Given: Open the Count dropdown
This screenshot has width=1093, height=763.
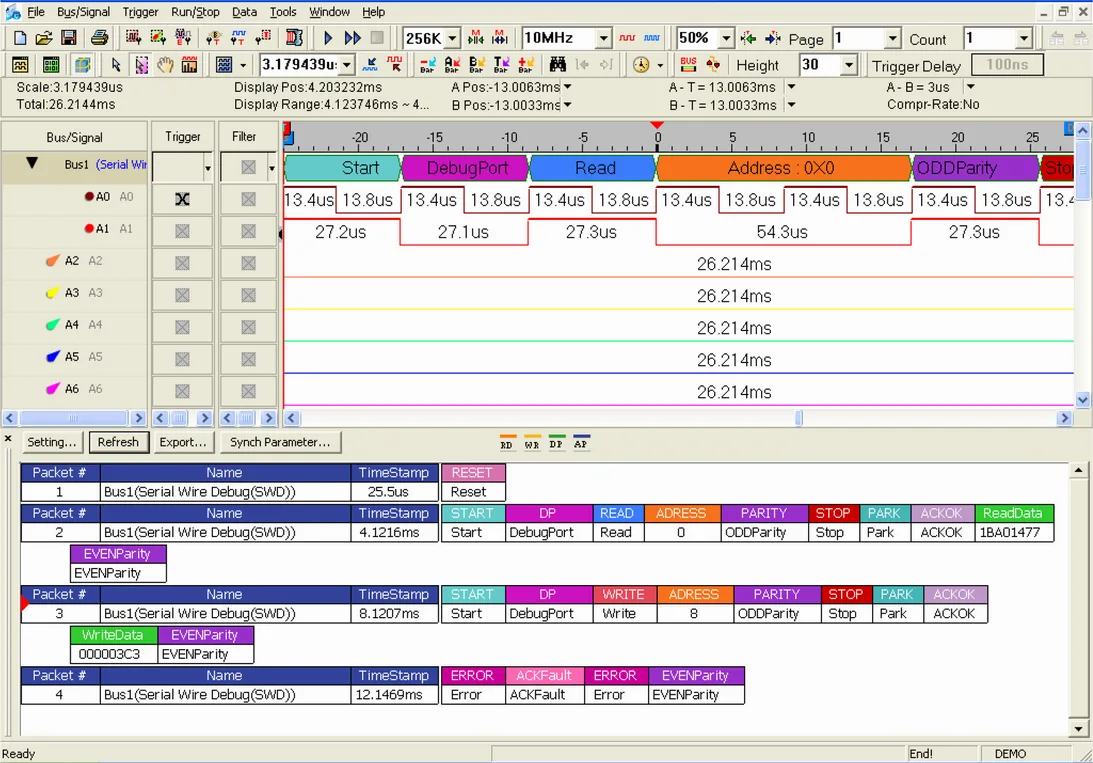Looking at the screenshot, I should click(x=1023, y=38).
